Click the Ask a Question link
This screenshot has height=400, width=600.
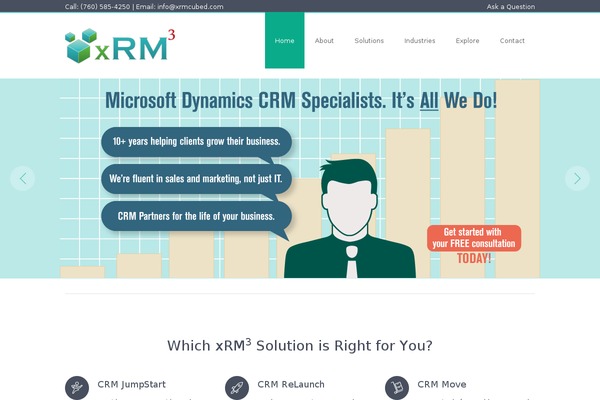point(510,6)
